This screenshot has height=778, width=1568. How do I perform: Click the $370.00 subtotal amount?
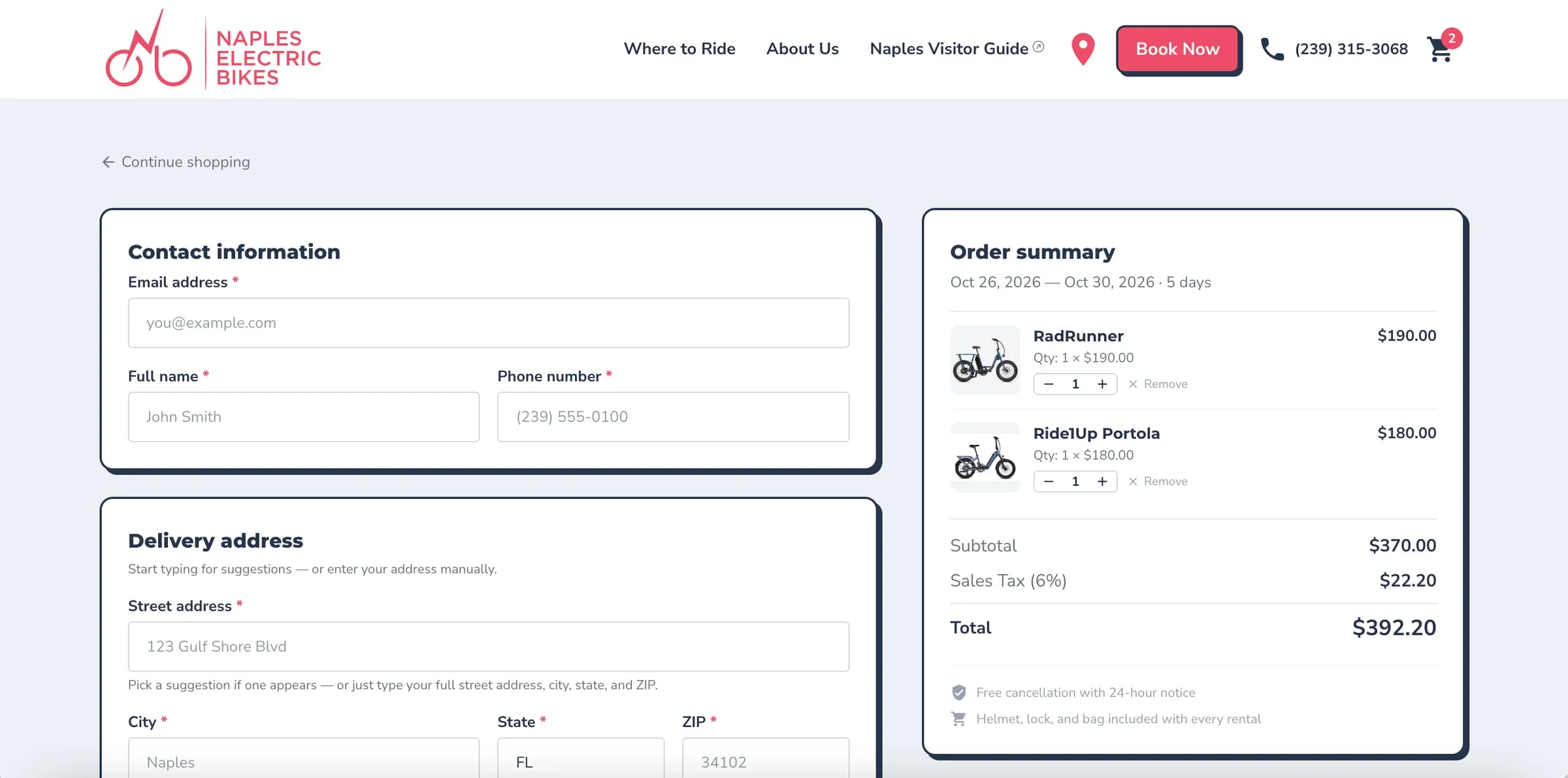(1403, 545)
